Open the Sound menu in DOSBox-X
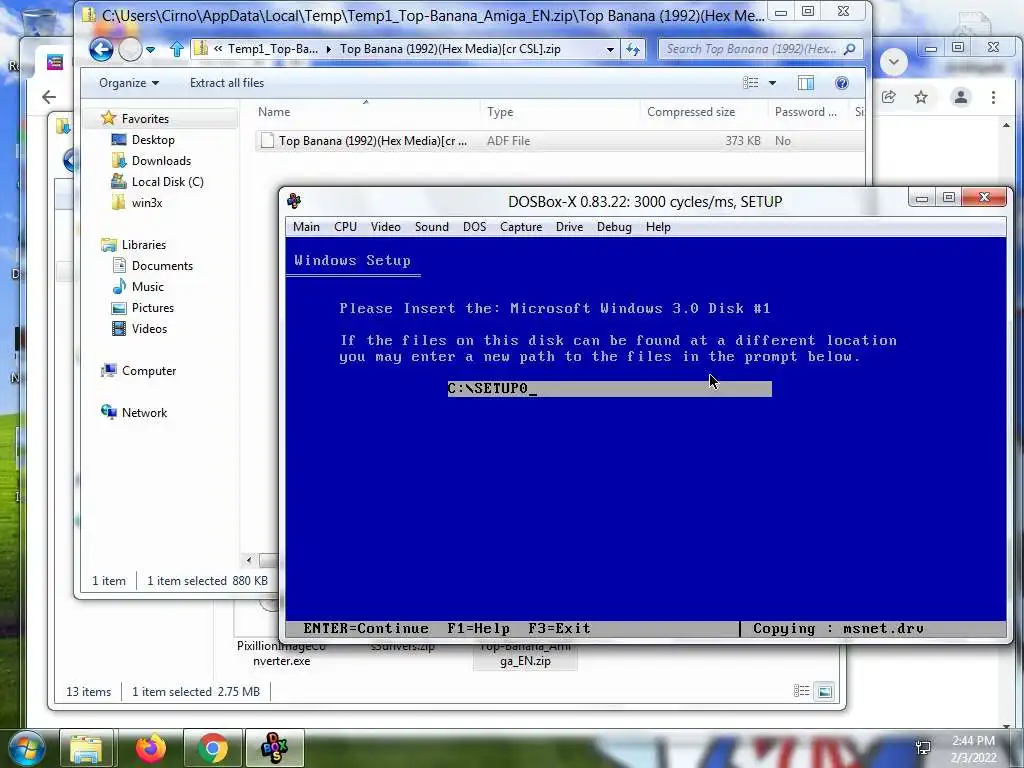Viewport: 1024px width, 768px height. pyautogui.click(x=432, y=227)
